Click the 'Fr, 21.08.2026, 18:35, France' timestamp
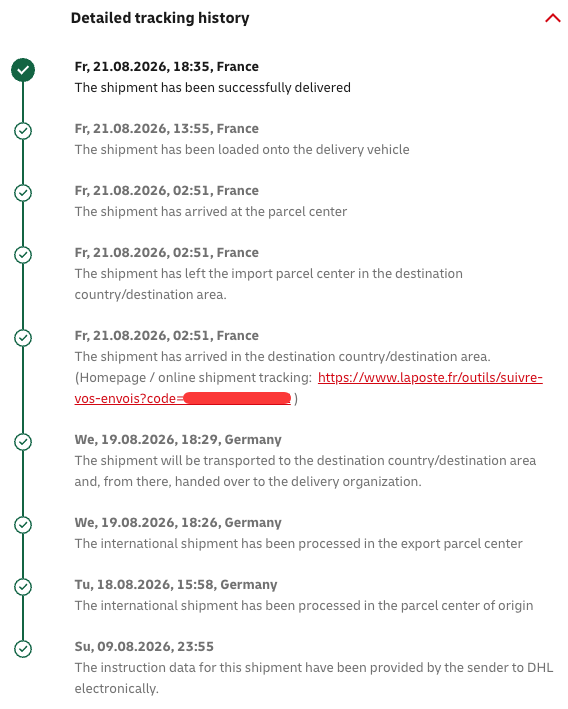The width and height of the screenshot is (568, 709). [166, 66]
